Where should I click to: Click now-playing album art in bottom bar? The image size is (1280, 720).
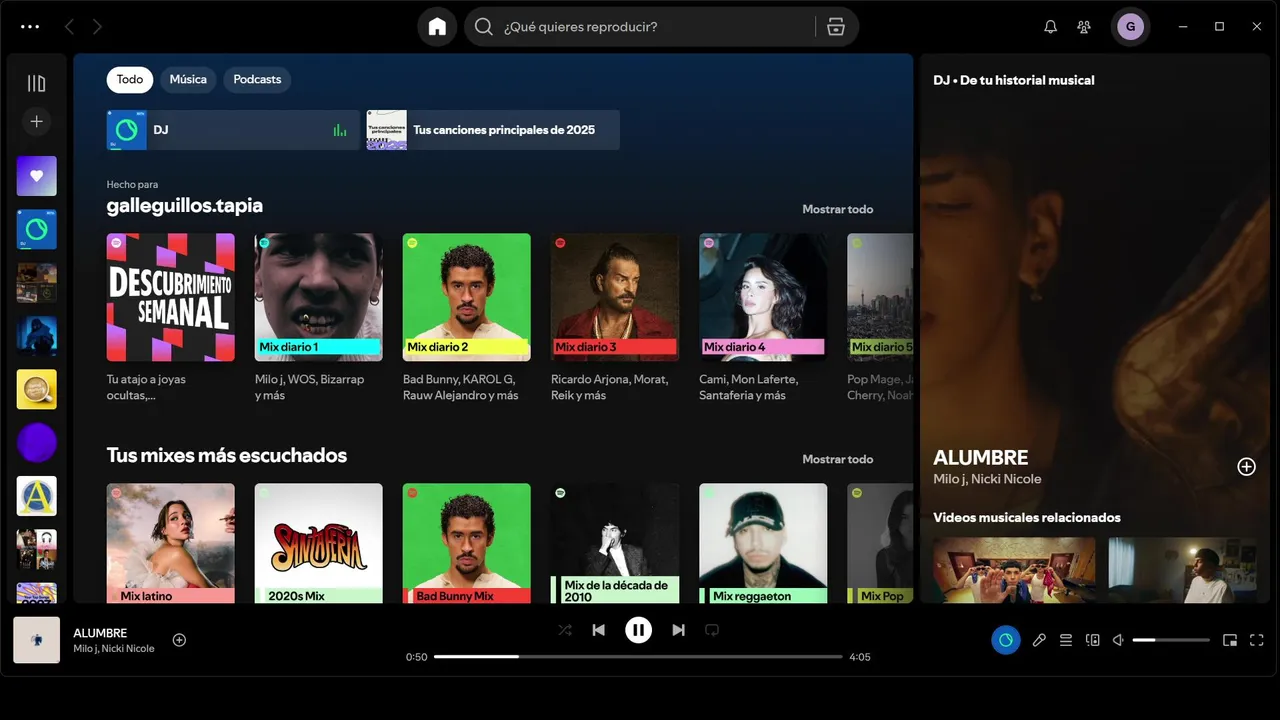[x=36, y=640]
